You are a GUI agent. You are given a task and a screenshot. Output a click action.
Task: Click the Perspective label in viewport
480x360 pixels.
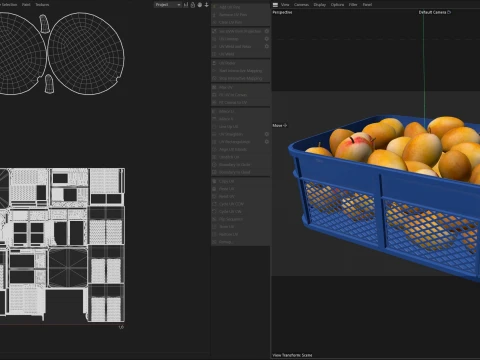(282, 12)
